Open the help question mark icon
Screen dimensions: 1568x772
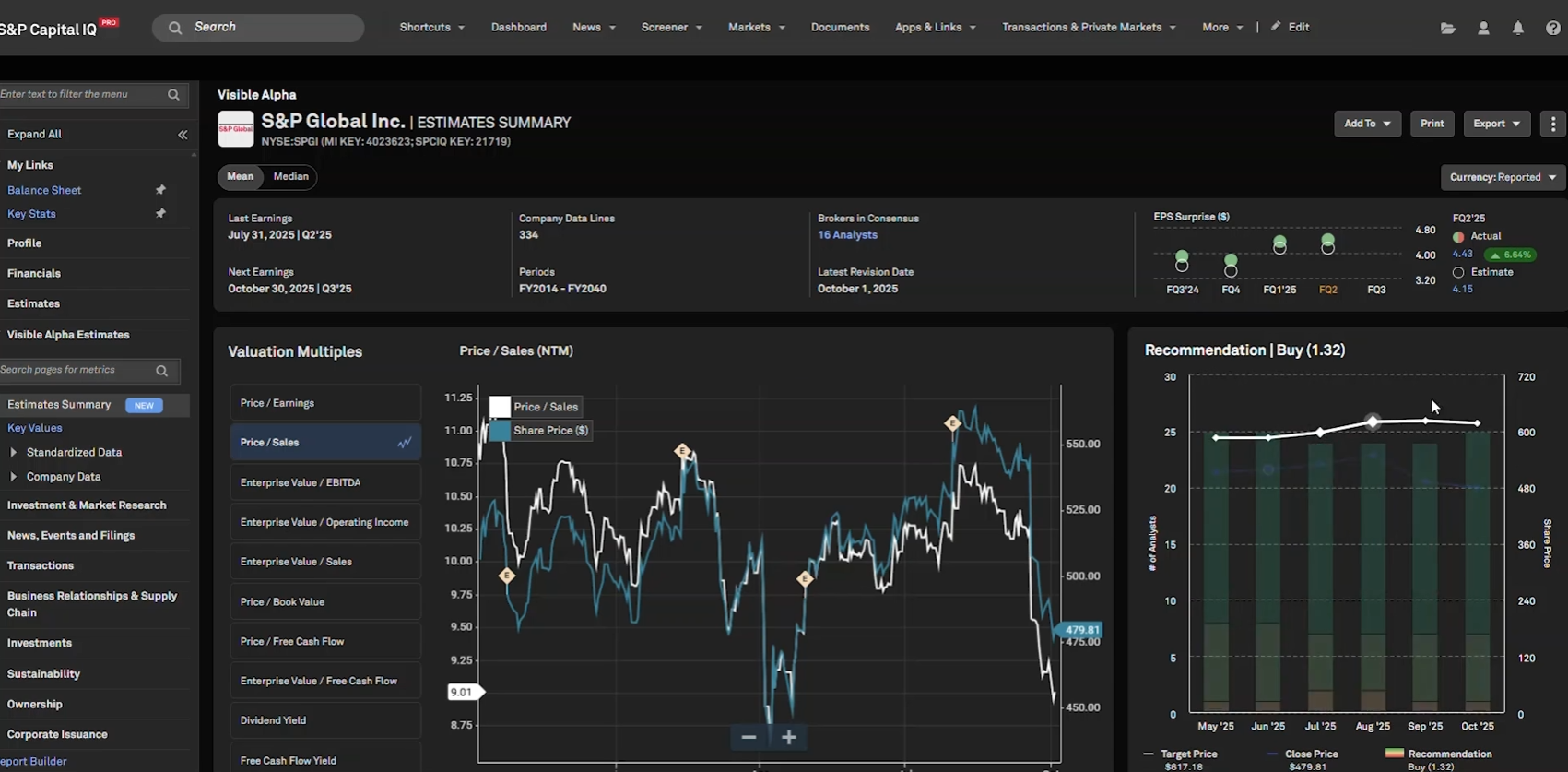click(1553, 28)
